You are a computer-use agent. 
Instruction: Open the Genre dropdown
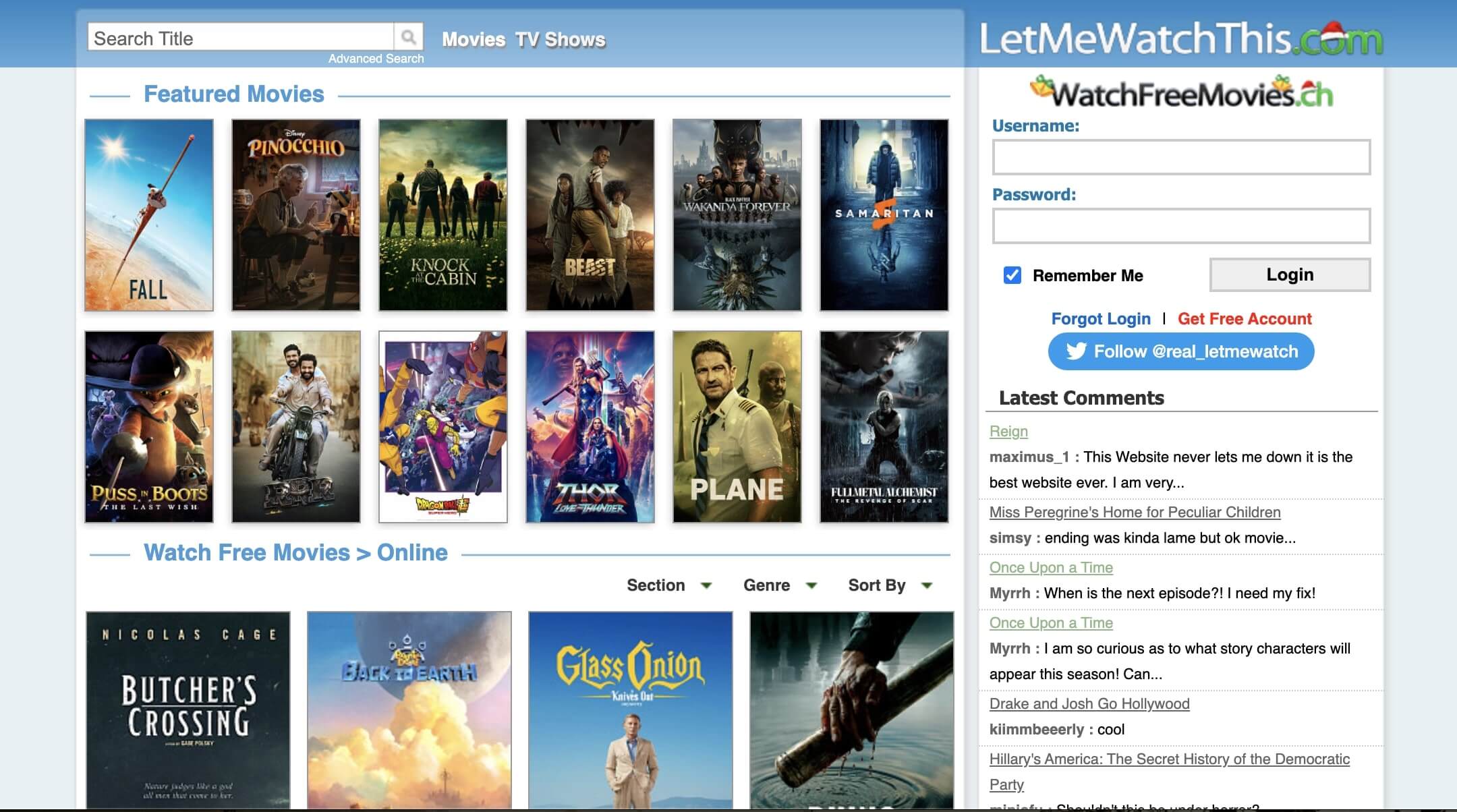point(779,585)
